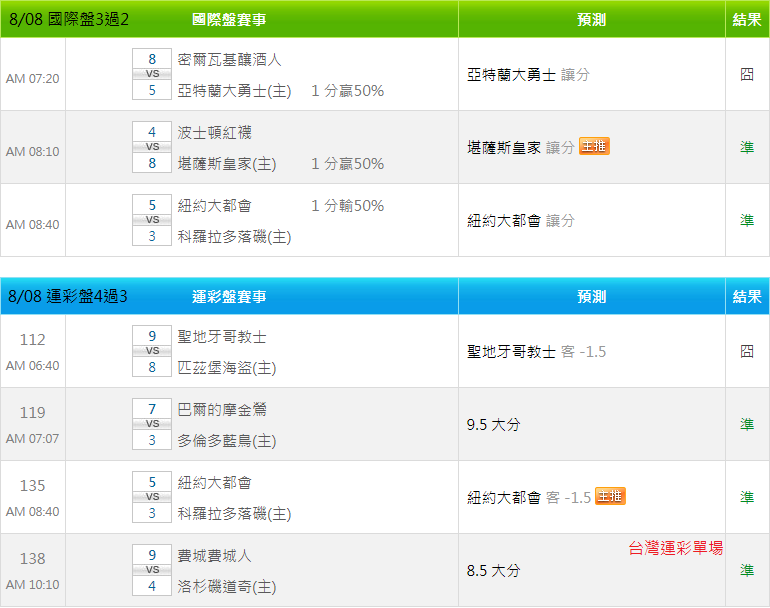
Task: Click the team name 洛杉磯道奇(主)
Action: pyautogui.click(x=227, y=587)
